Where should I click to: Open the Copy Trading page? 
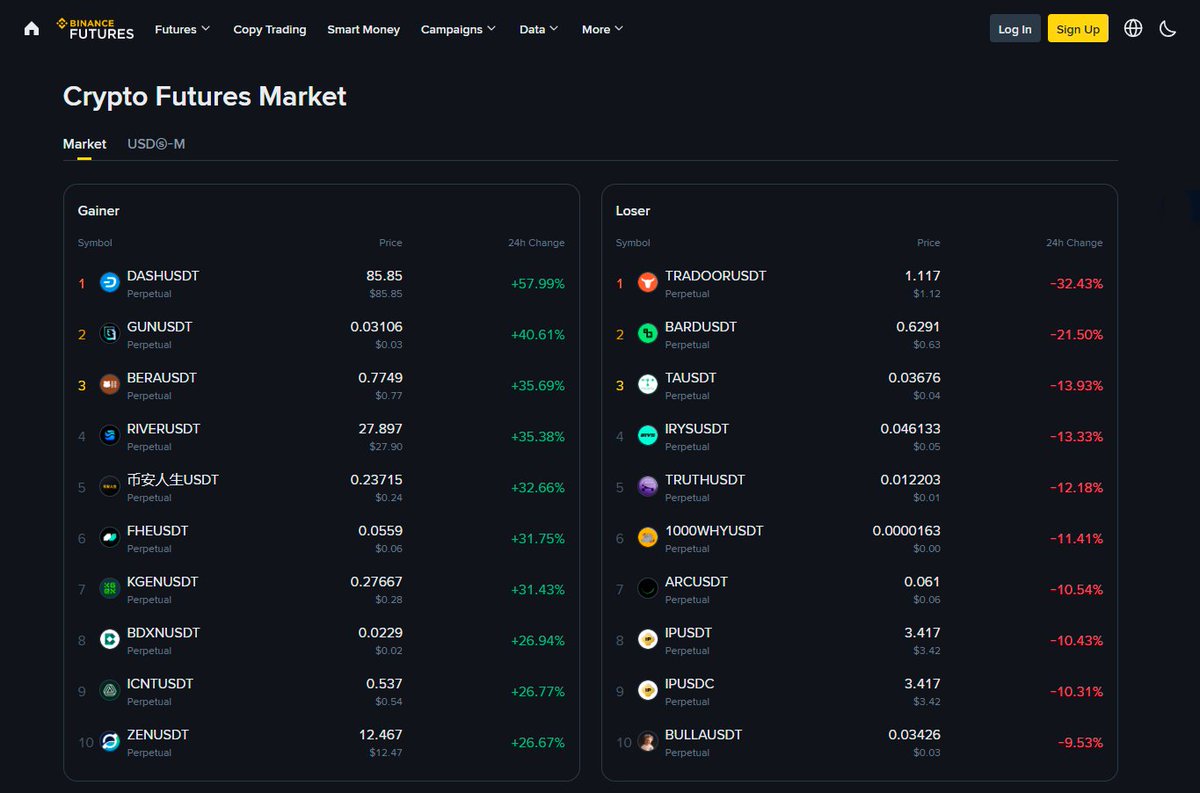(x=269, y=29)
